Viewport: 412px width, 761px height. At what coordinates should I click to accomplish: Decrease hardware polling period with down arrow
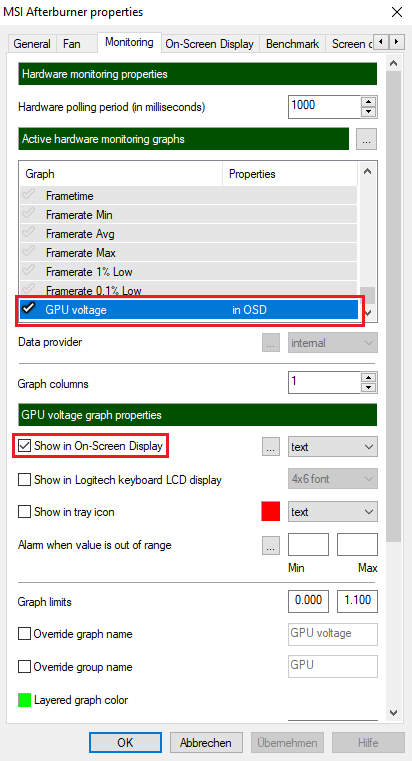click(x=370, y=112)
